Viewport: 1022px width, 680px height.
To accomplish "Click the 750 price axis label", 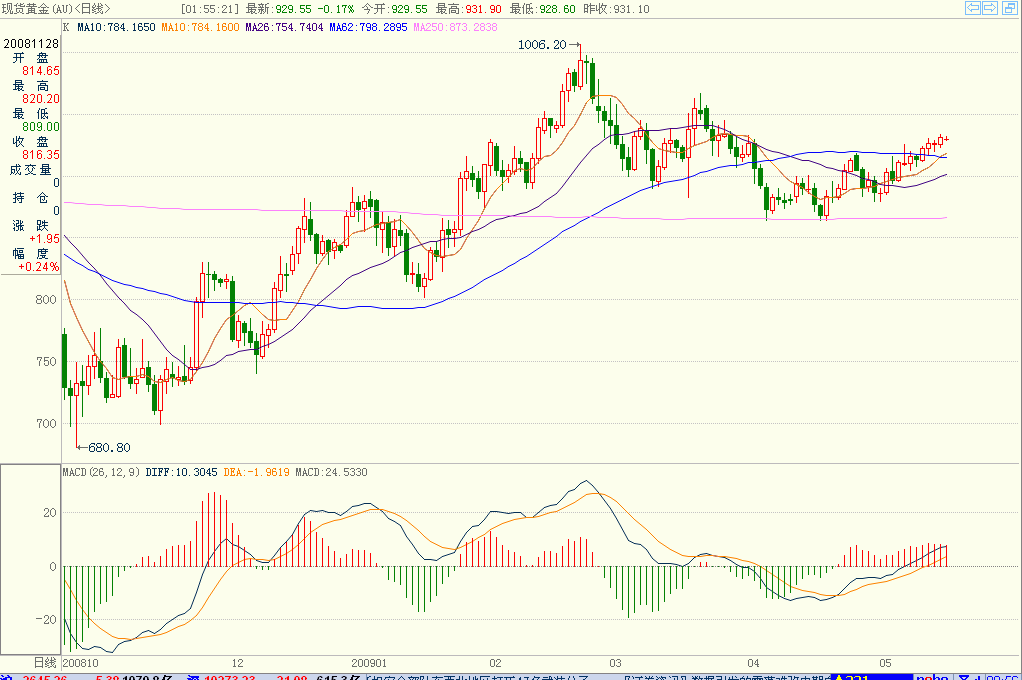I will click(46, 362).
